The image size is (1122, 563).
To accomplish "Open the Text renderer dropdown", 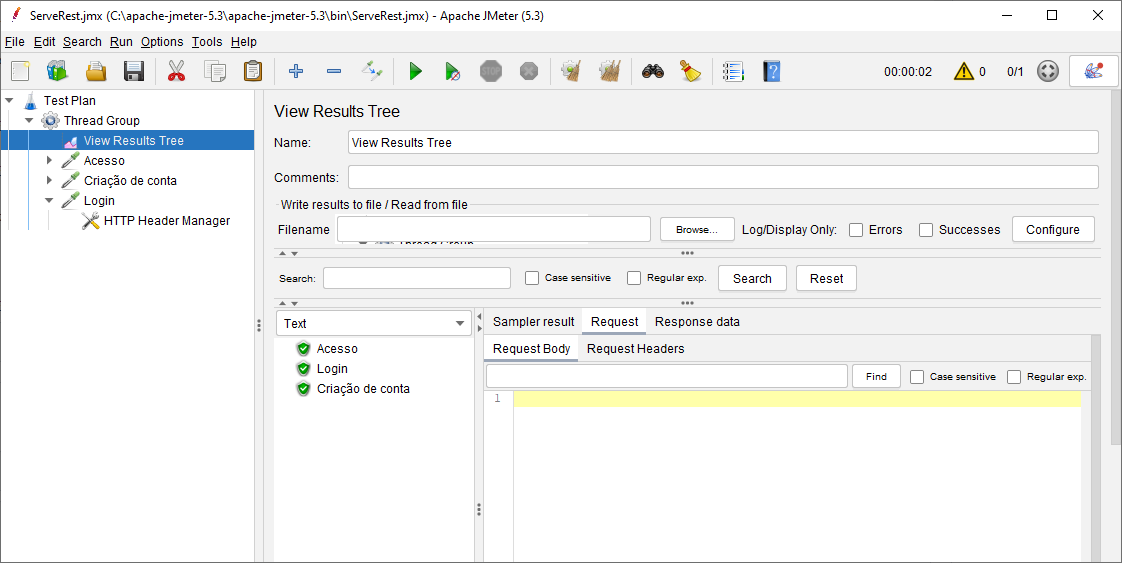I will tap(374, 323).
